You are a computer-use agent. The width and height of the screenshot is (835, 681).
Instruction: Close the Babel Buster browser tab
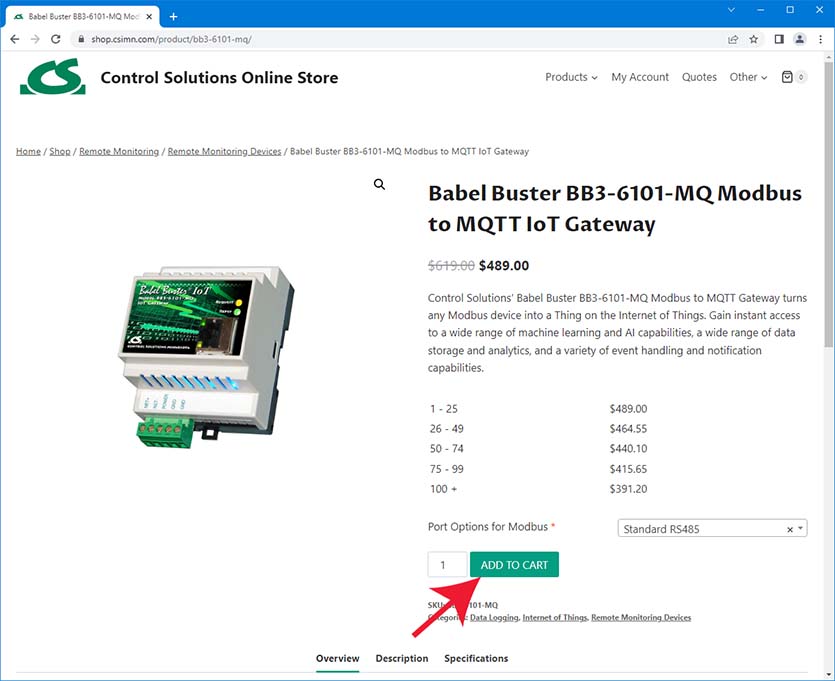click(149, 17)
